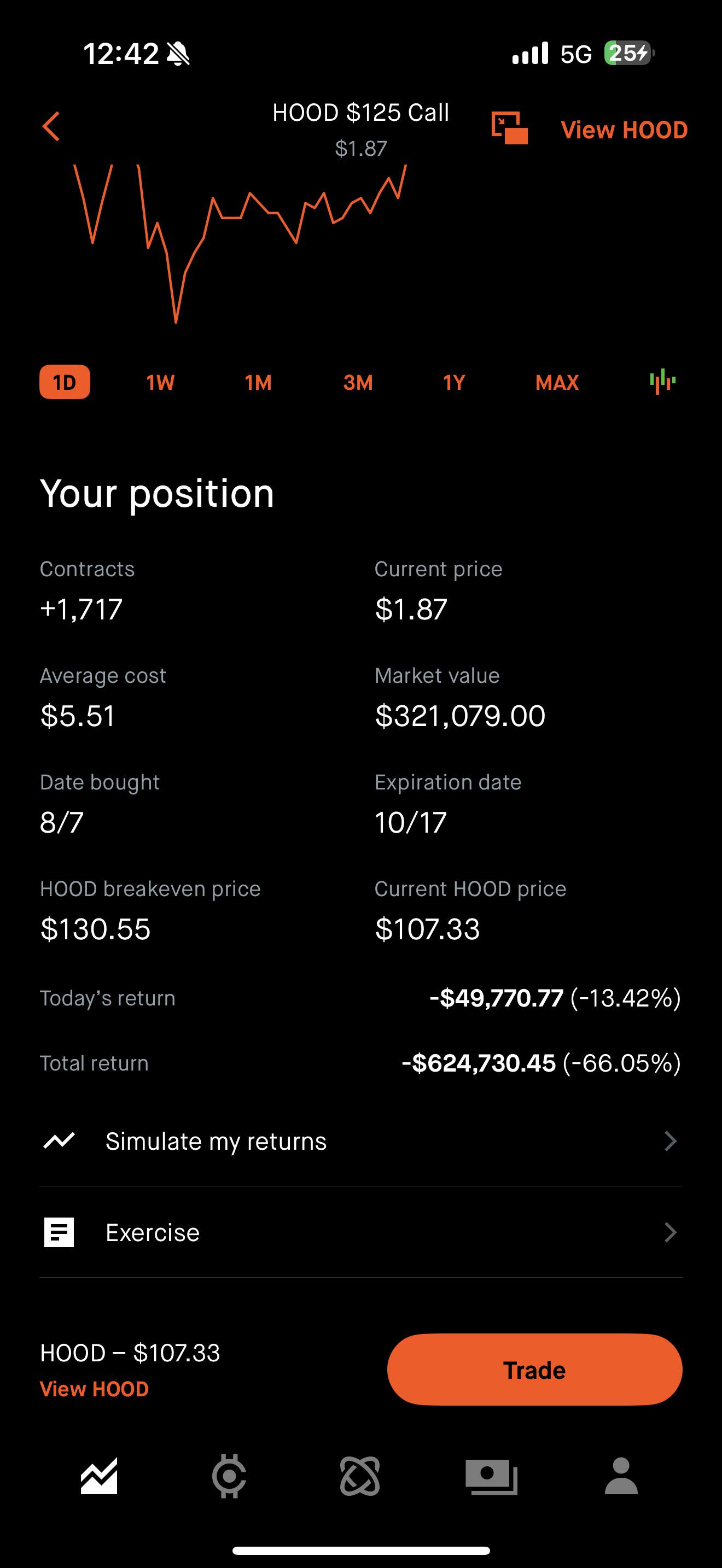Open the picture-in-picture chart icon
This screenshot has height=1568, width=722.
point(509,128)
